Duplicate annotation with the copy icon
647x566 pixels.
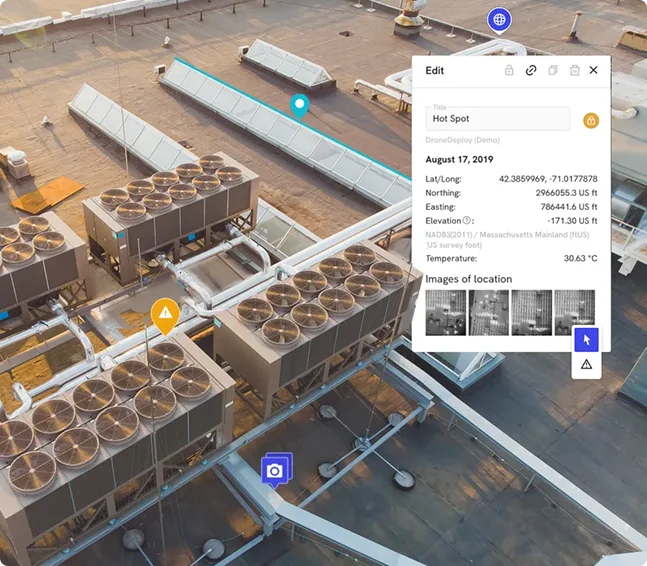(553, 70)
